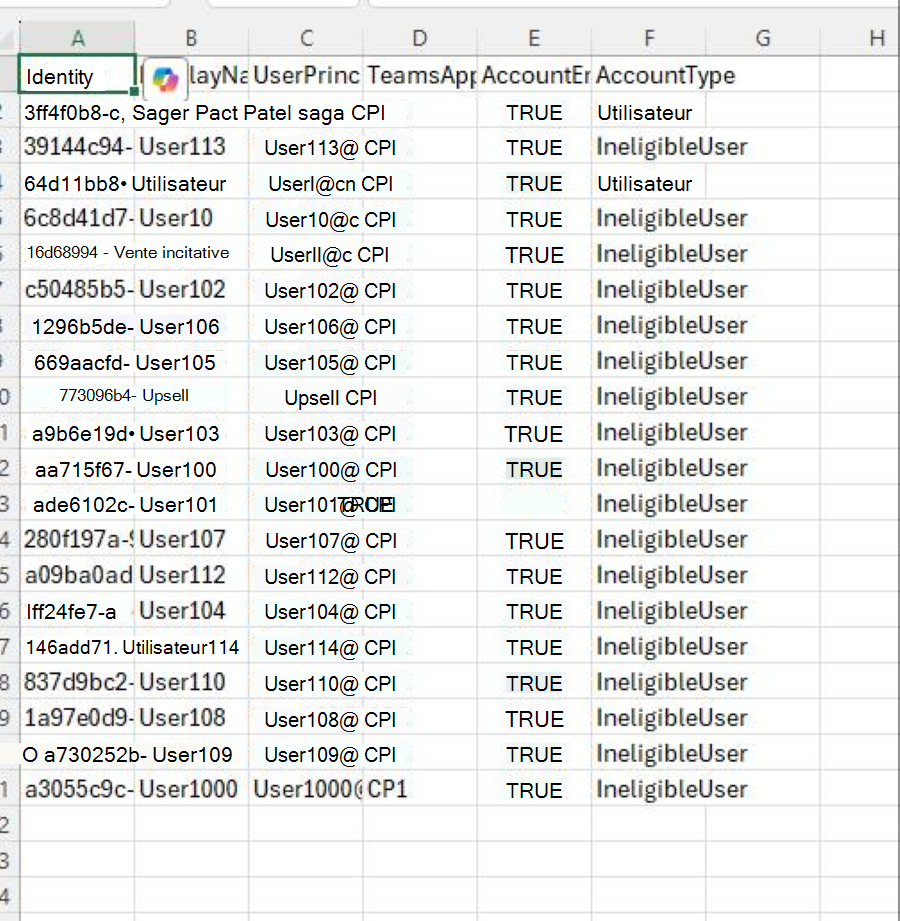Click the User114@ principal cell

pos(310,648)
